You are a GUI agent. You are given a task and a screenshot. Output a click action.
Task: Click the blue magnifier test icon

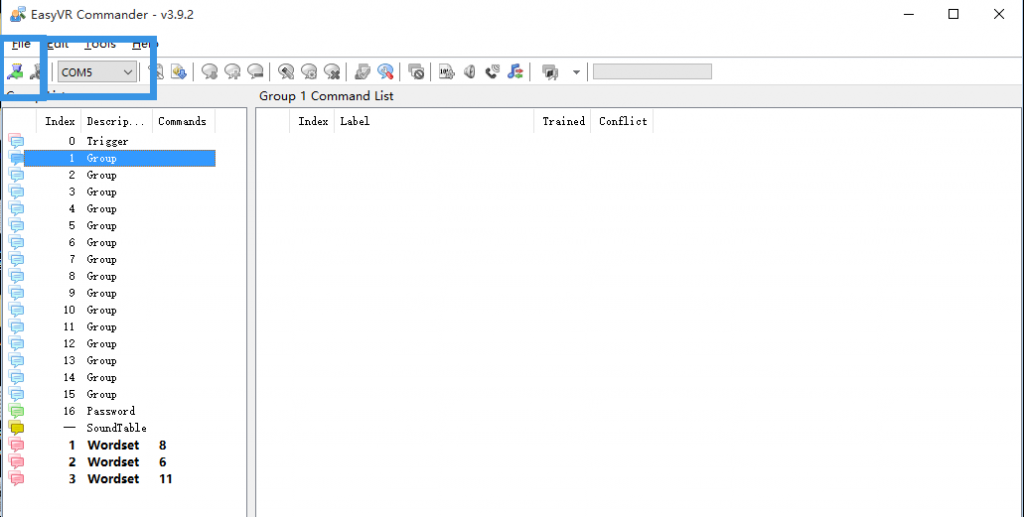[385, 72]
